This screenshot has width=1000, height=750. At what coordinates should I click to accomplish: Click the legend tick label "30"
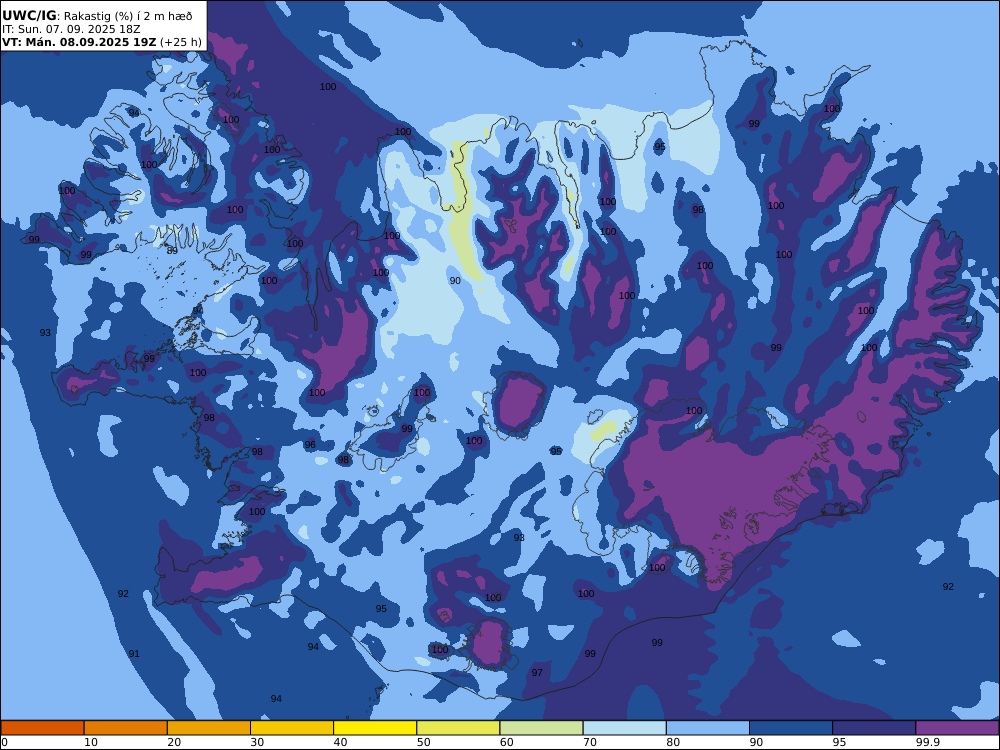click(x=258, y=742)
